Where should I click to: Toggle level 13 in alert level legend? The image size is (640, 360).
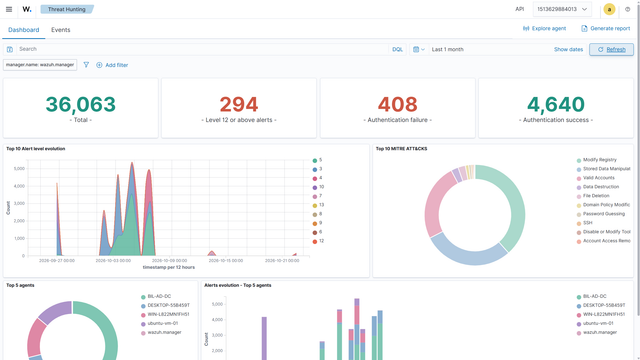(318, 205)
